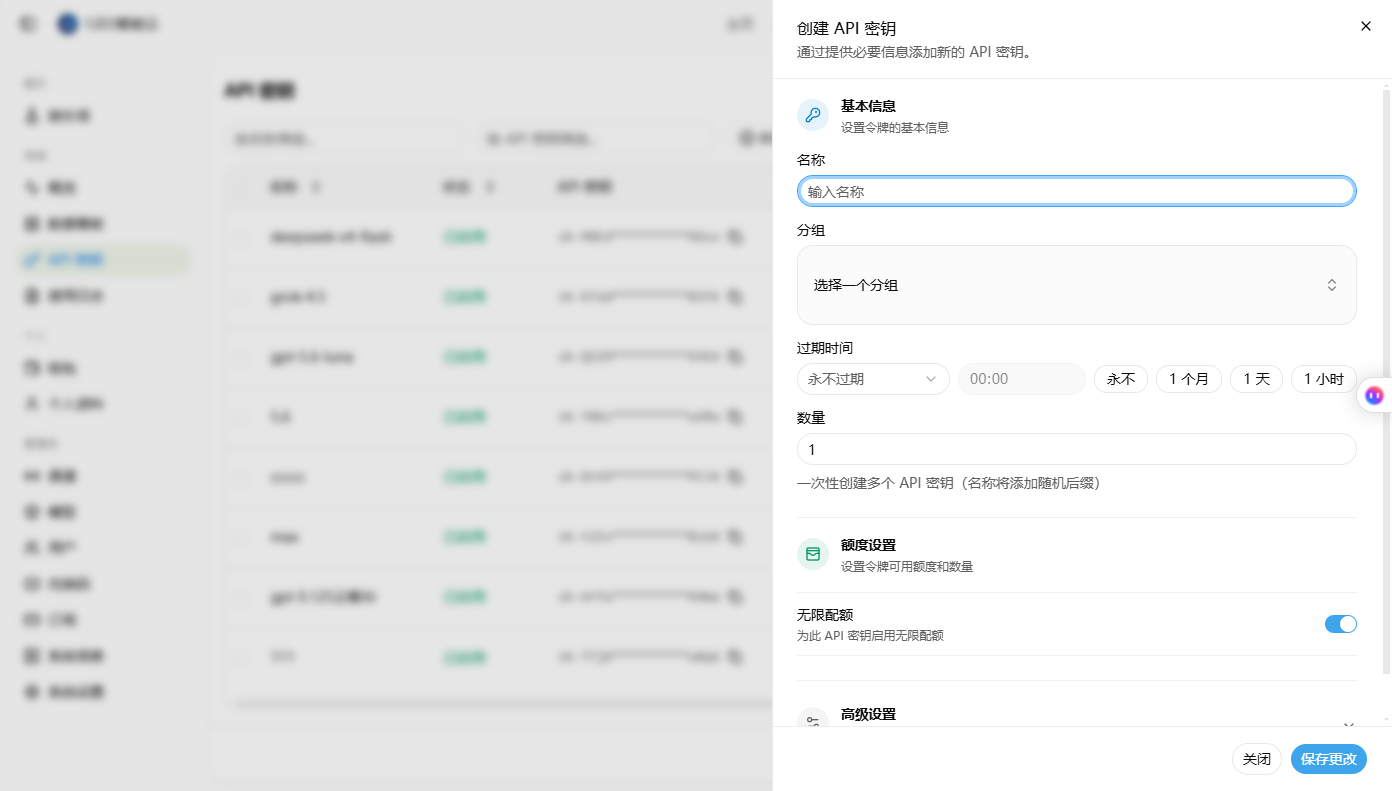This screenshot has height=791, width=1392.
Task: Click the 一次性创建多个 API 密钥 hint text
Action: click(948, 483)
